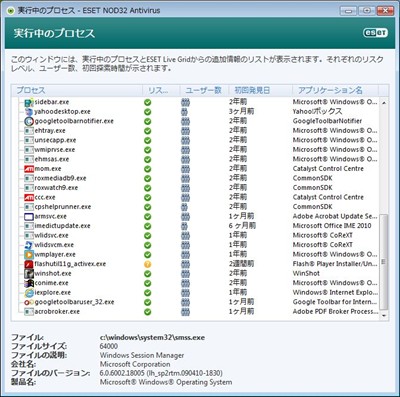Click the wlidsvcm.exe process icon
Screen dimensions: 400x397
(x=29, y=245)
